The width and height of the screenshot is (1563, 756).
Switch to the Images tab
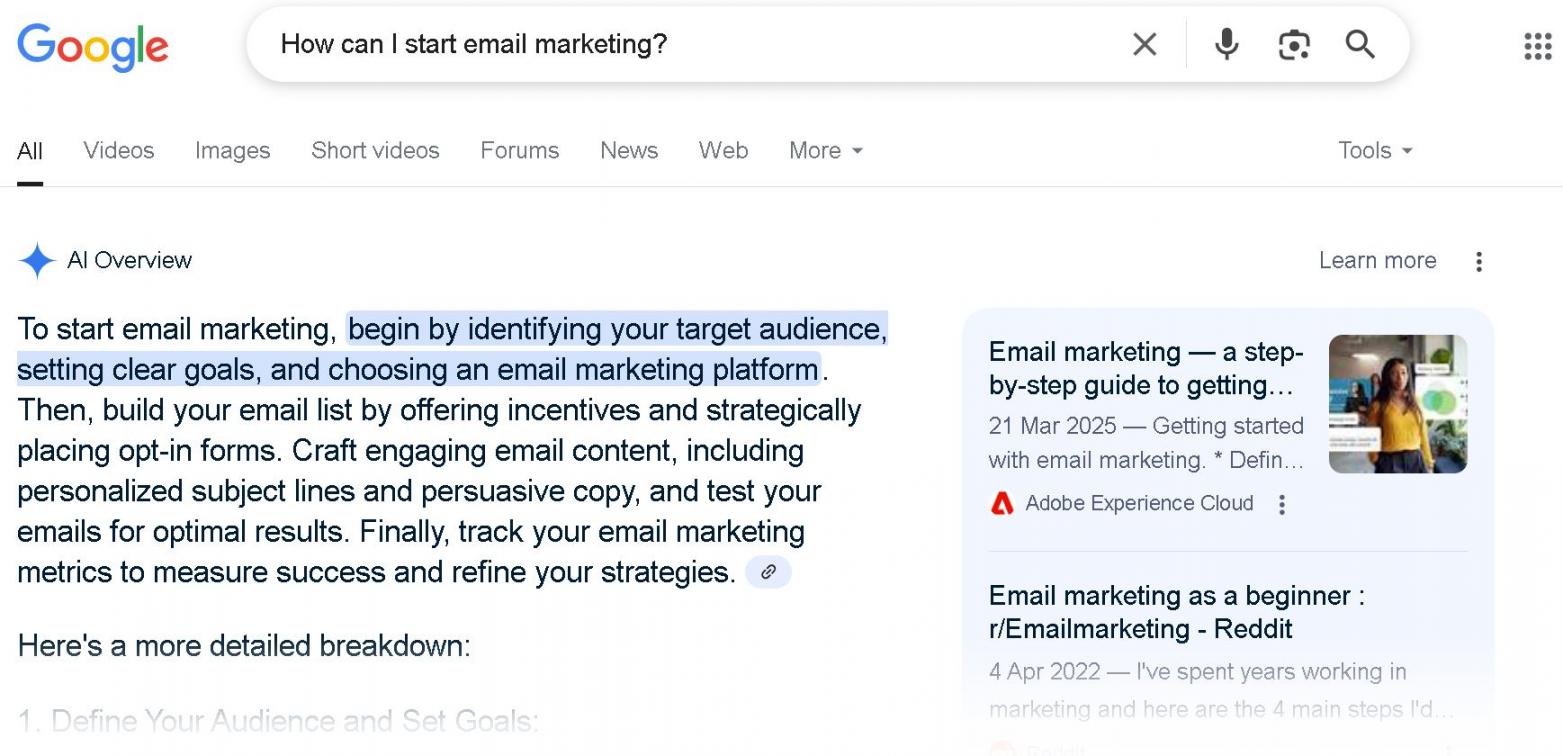232,150
